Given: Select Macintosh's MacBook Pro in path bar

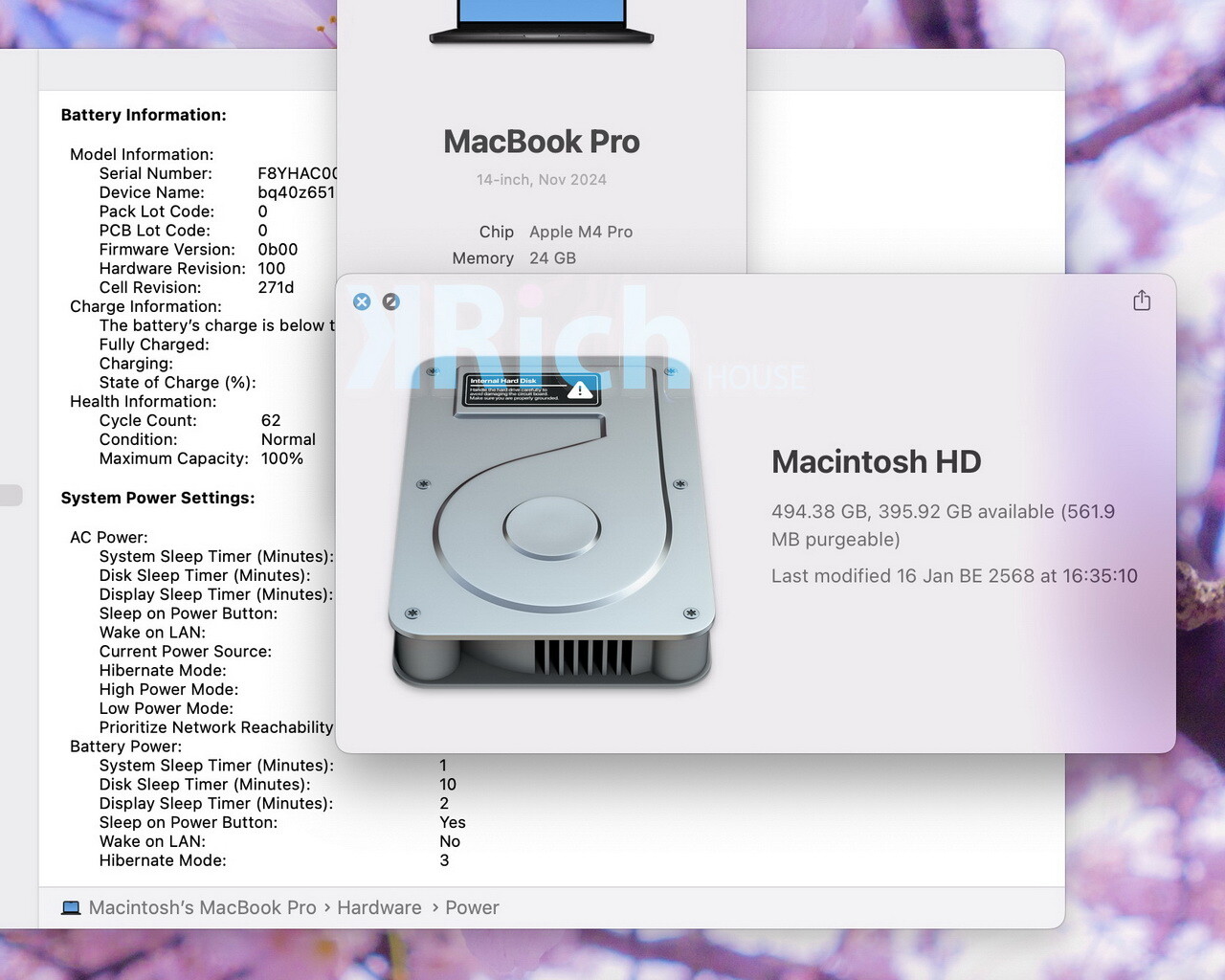Looking at the screenshot, I should click(x=202, y=907).
